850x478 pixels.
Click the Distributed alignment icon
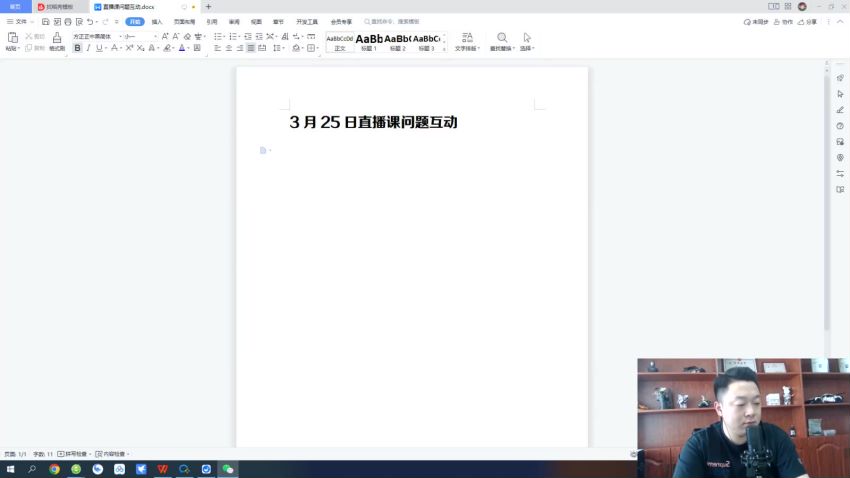(262, 48)
